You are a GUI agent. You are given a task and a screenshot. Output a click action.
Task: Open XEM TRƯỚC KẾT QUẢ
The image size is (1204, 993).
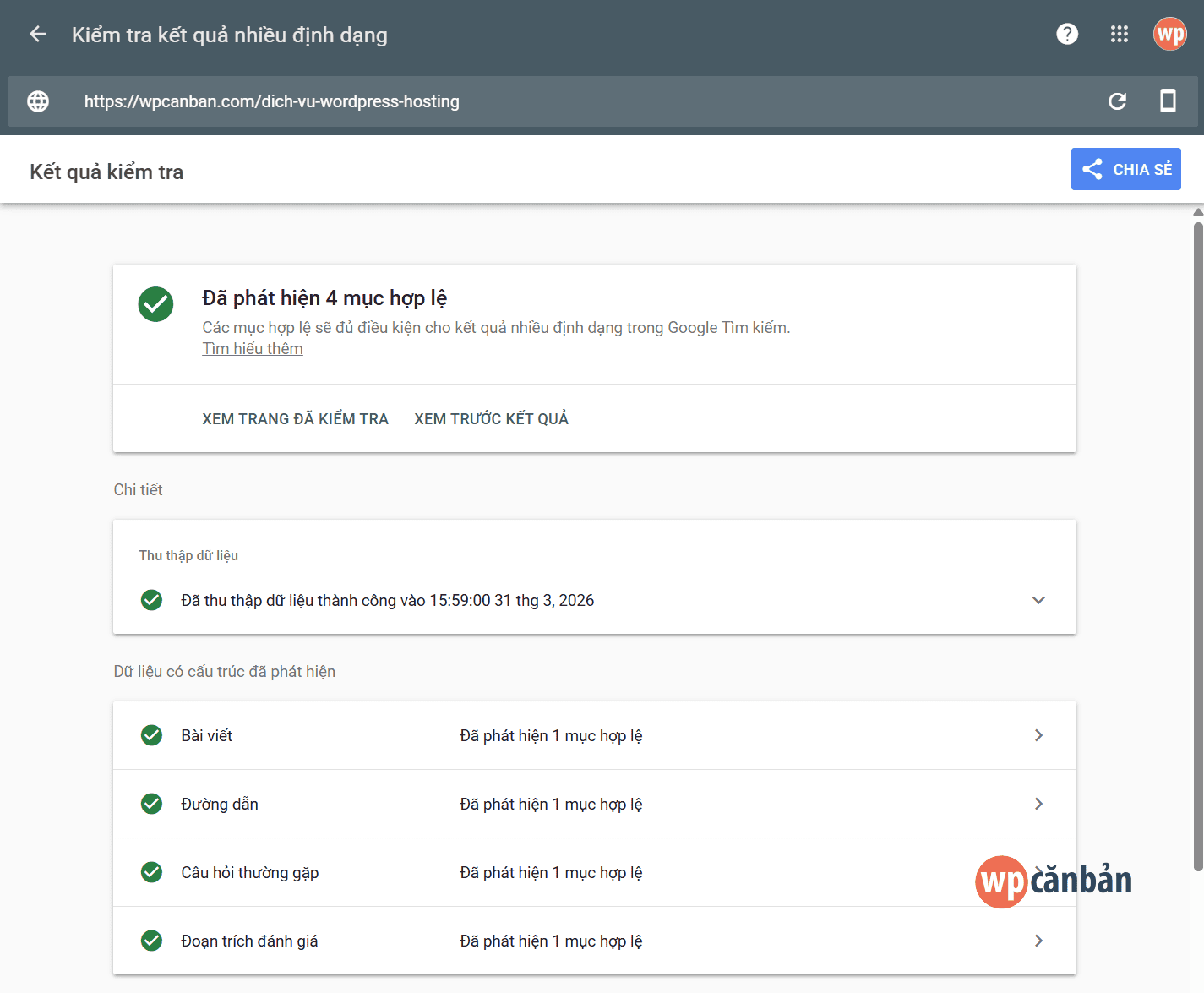pyautogui.click(x=491, y=419)
